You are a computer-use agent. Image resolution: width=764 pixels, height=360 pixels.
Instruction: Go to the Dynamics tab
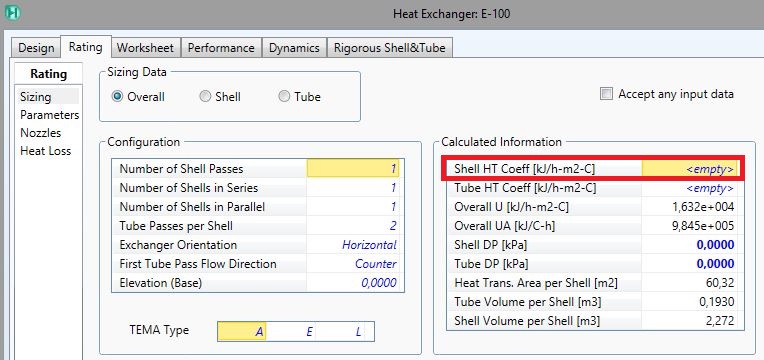294,48
